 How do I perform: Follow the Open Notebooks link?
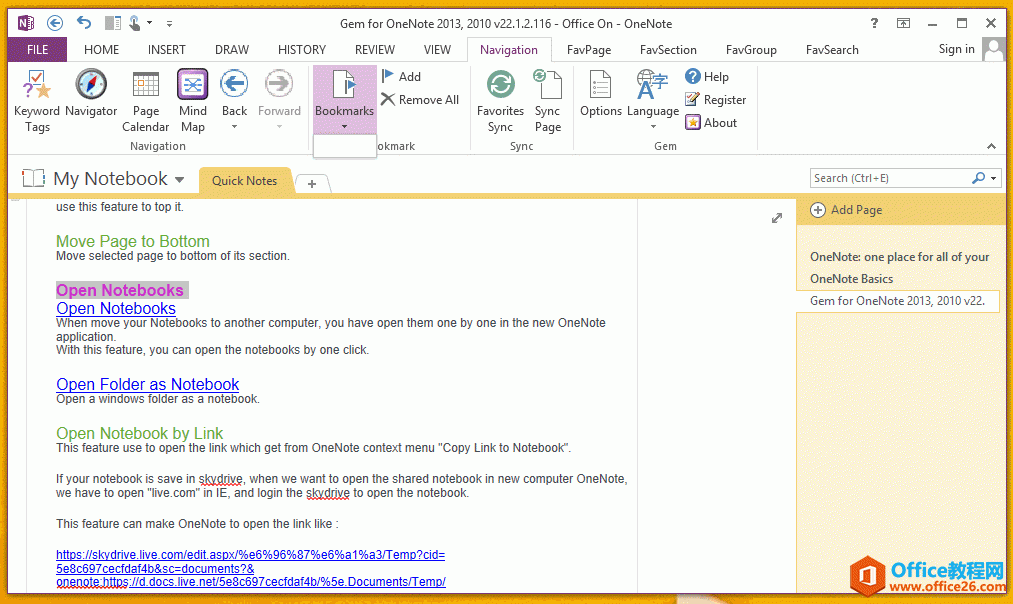coord(116,308)
